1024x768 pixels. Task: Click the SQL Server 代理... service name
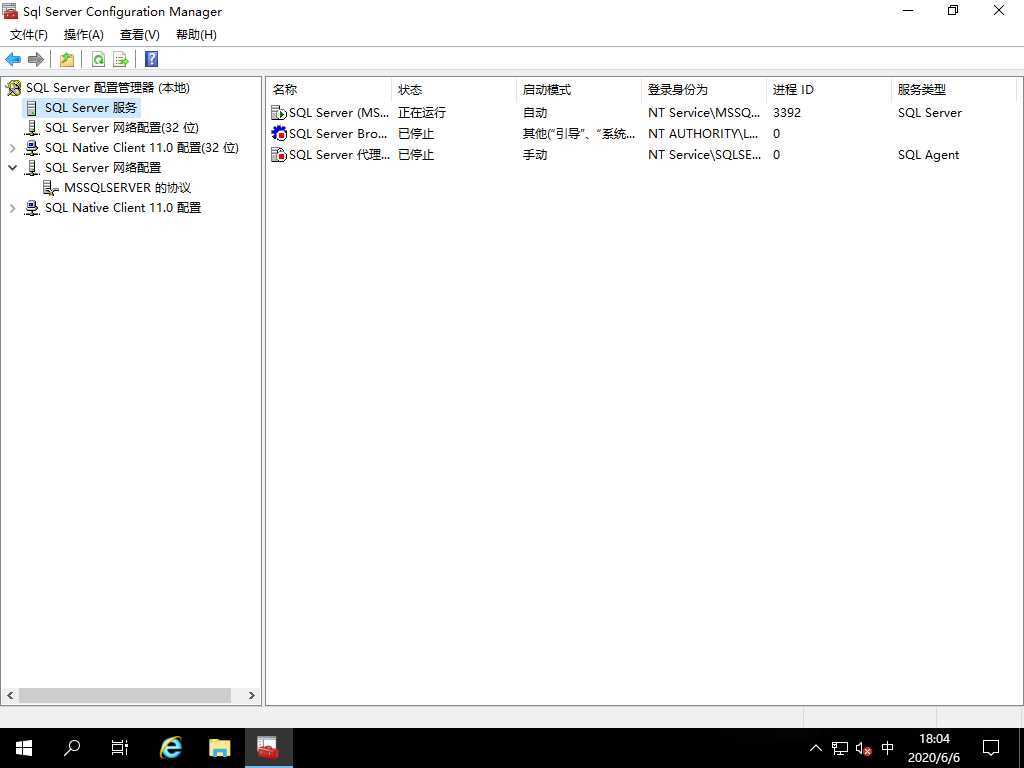click(x=340, y=155)
